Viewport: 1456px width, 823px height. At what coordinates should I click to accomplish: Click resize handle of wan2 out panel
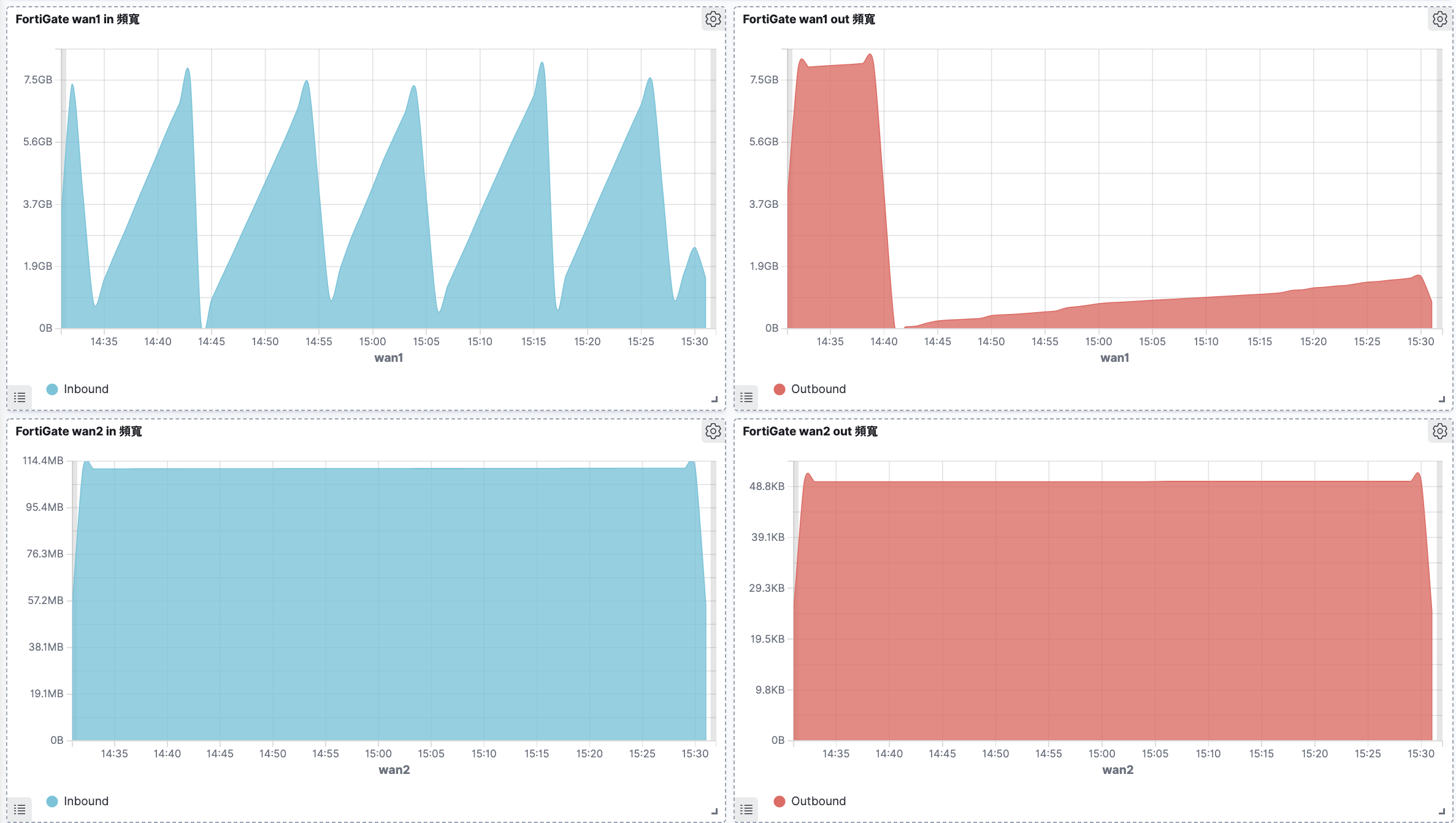point(1442,811)
